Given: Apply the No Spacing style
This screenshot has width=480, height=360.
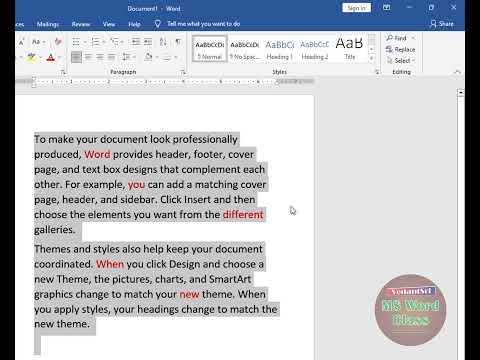Looking at the screenshot, I should tap(245, 49).
